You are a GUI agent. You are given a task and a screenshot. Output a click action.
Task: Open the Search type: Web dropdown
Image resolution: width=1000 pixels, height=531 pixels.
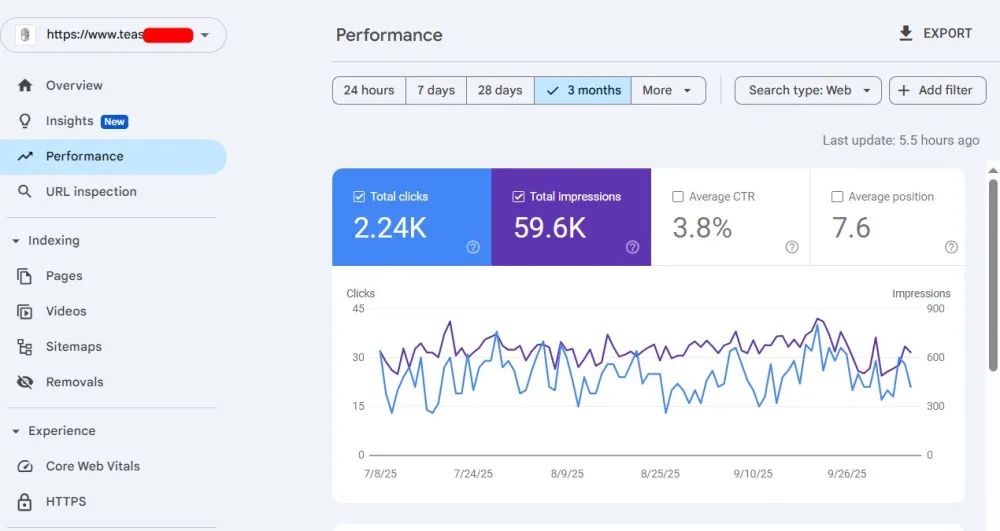pos(808,90)
